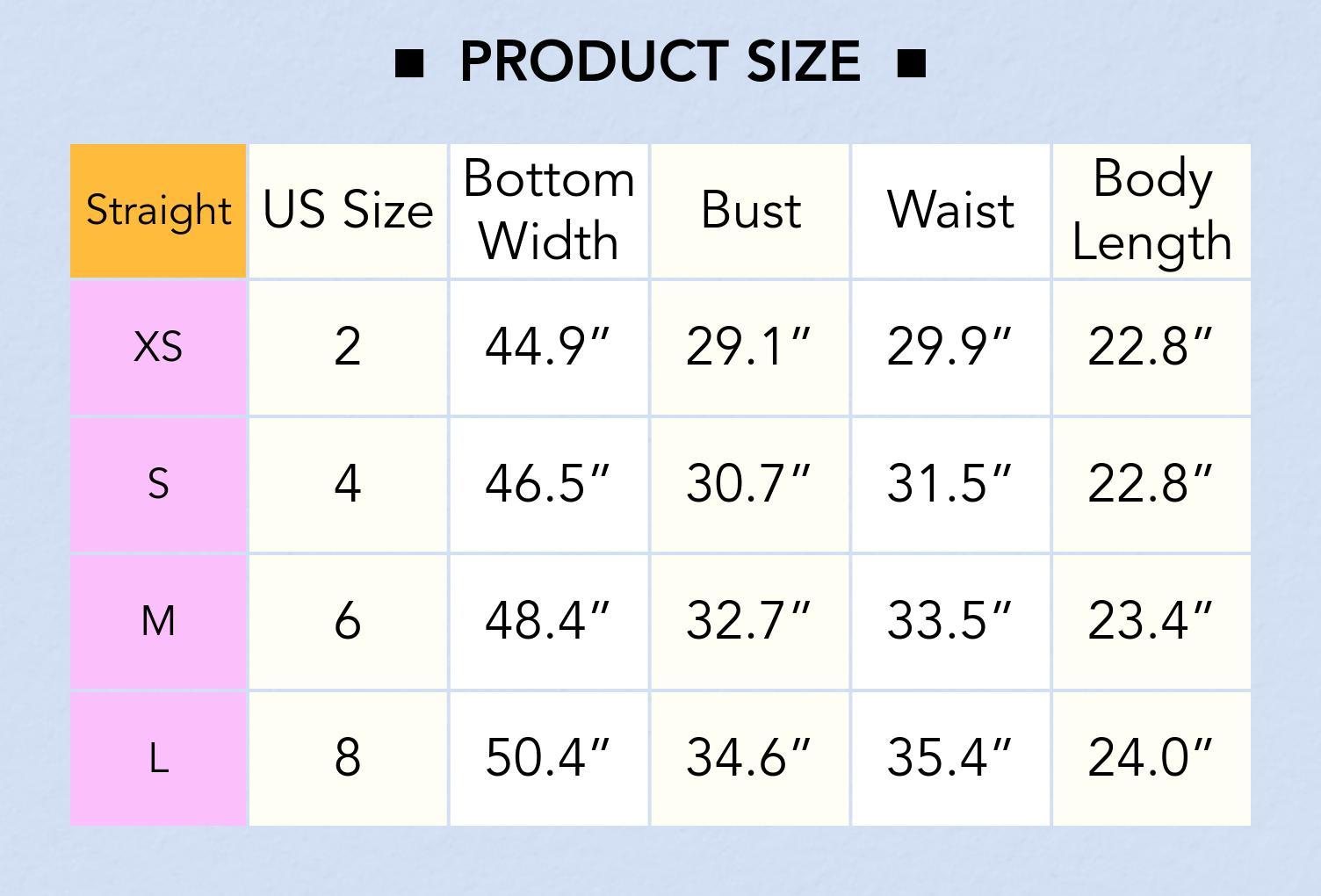The image size is (1321, 896).
Task: Click the black square left of PRODUCT SIZE
Action: click(x=409, y=63)
